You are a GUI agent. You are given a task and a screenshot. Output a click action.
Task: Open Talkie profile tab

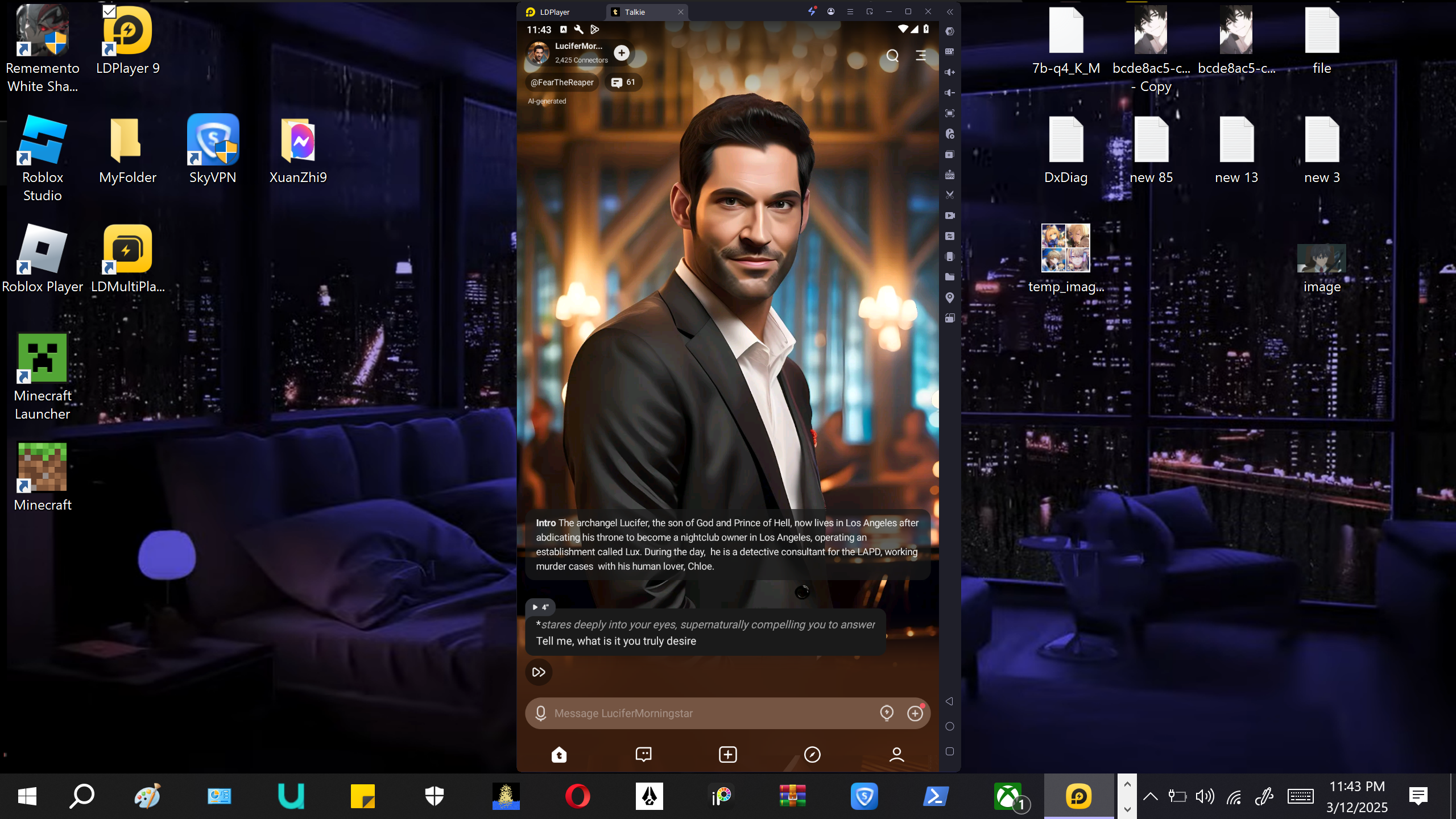[897, 754]
